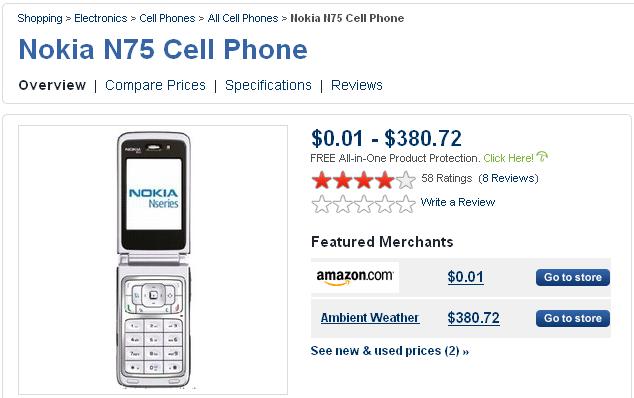This screenshot has height=398, width=634.
Task: Rate three stars in Write a Review
Action: pos(363,204)
